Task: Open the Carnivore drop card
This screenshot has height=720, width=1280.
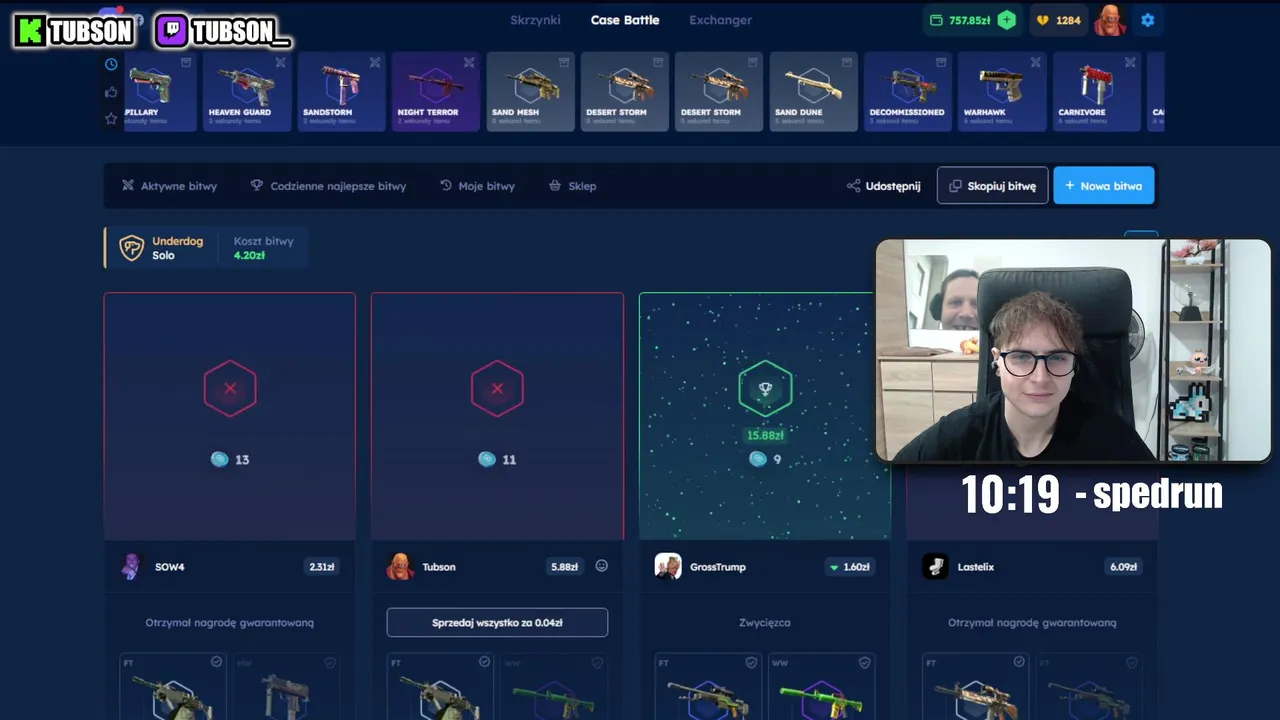Action: 1096,92
